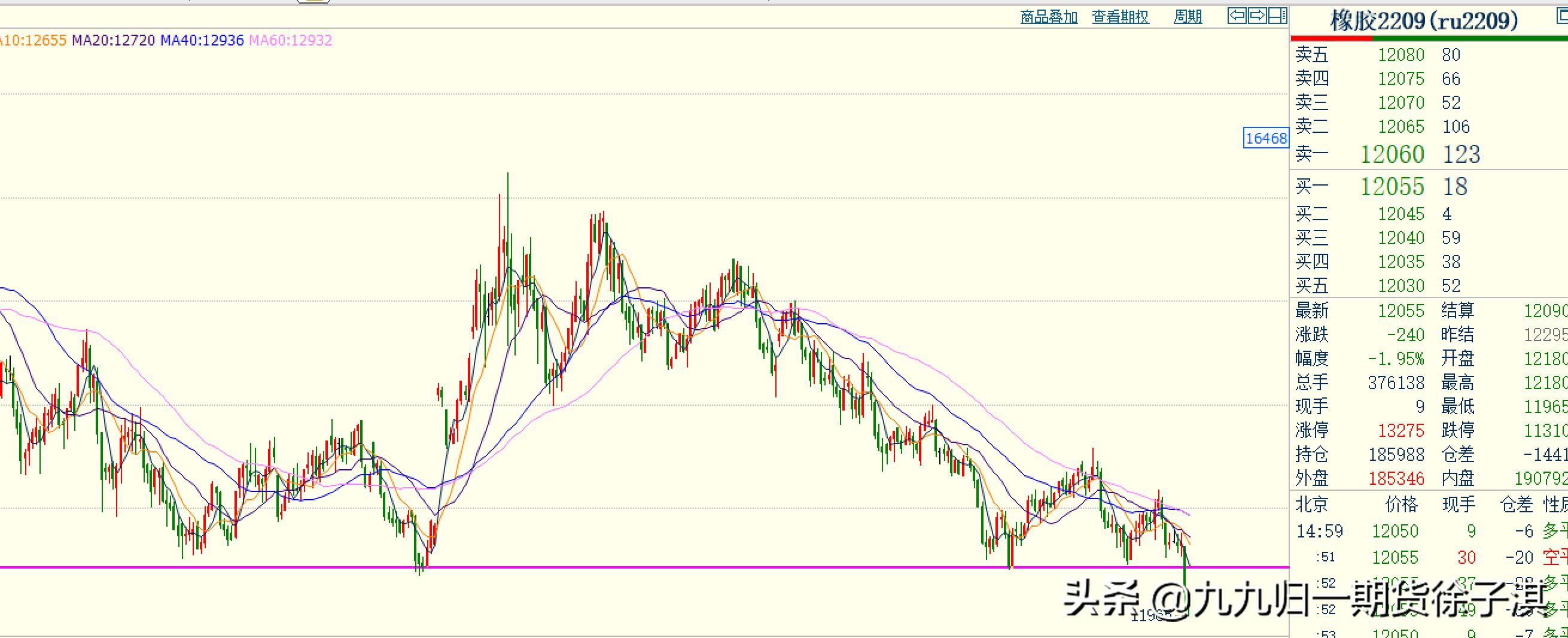This screenshot has width=1568, height=638.
Task: Click the 卖一 price 12060
Action: click(x=1392, y=154)
